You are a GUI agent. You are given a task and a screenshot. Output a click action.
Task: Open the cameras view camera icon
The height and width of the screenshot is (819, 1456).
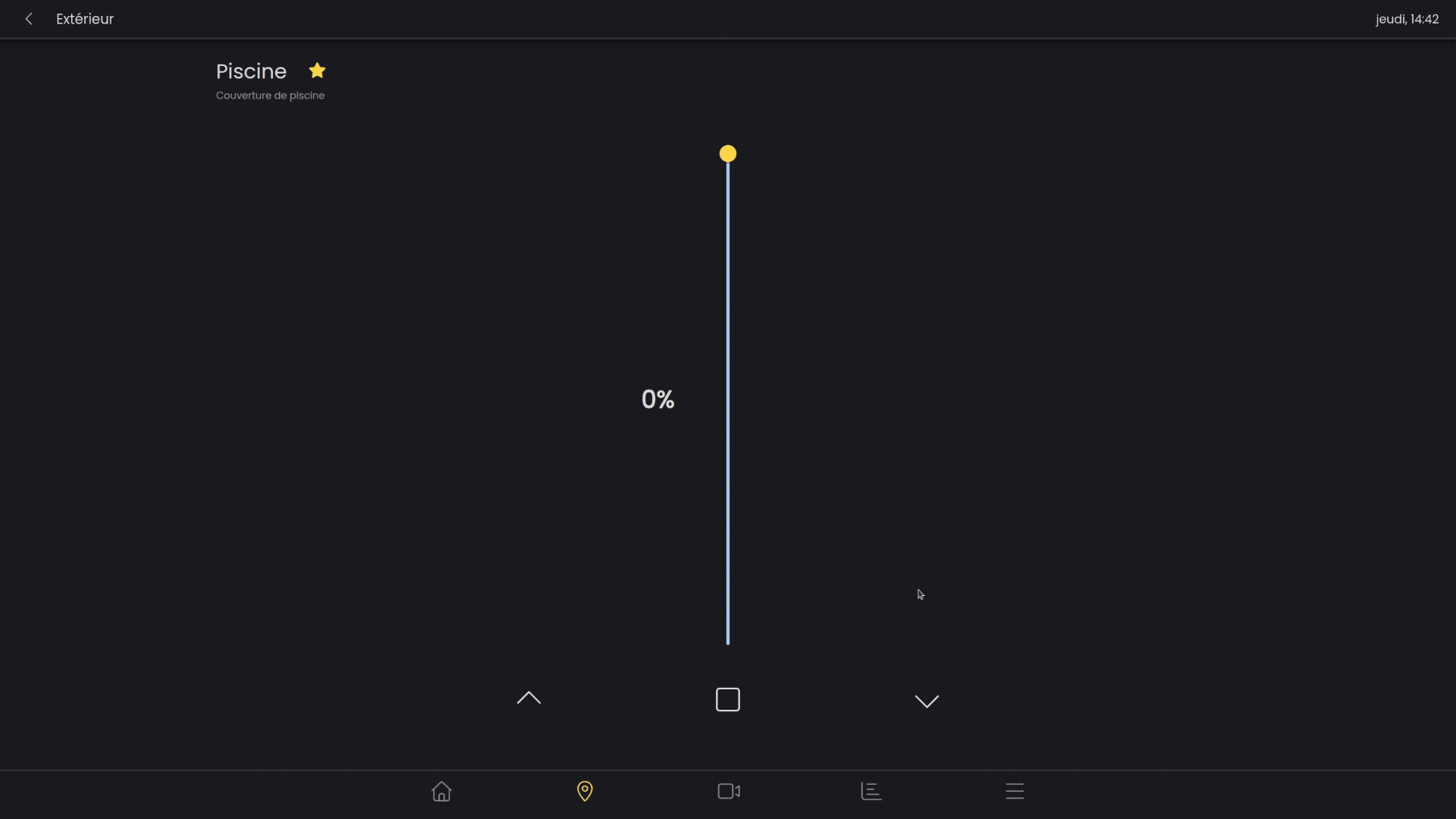(x=727, y=791)
